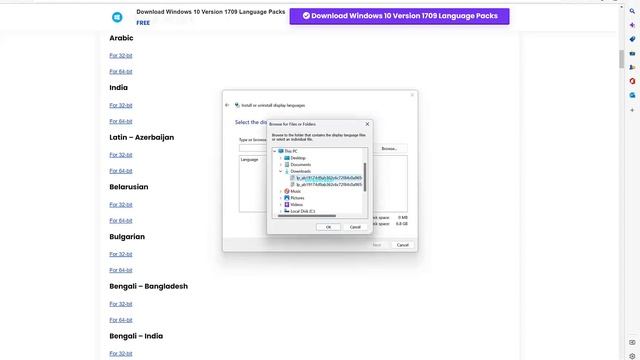This screenshot has width=640, height=360.
Task: Click the folder tree horizontal scrollbar thumb
Action: [307, 216]
